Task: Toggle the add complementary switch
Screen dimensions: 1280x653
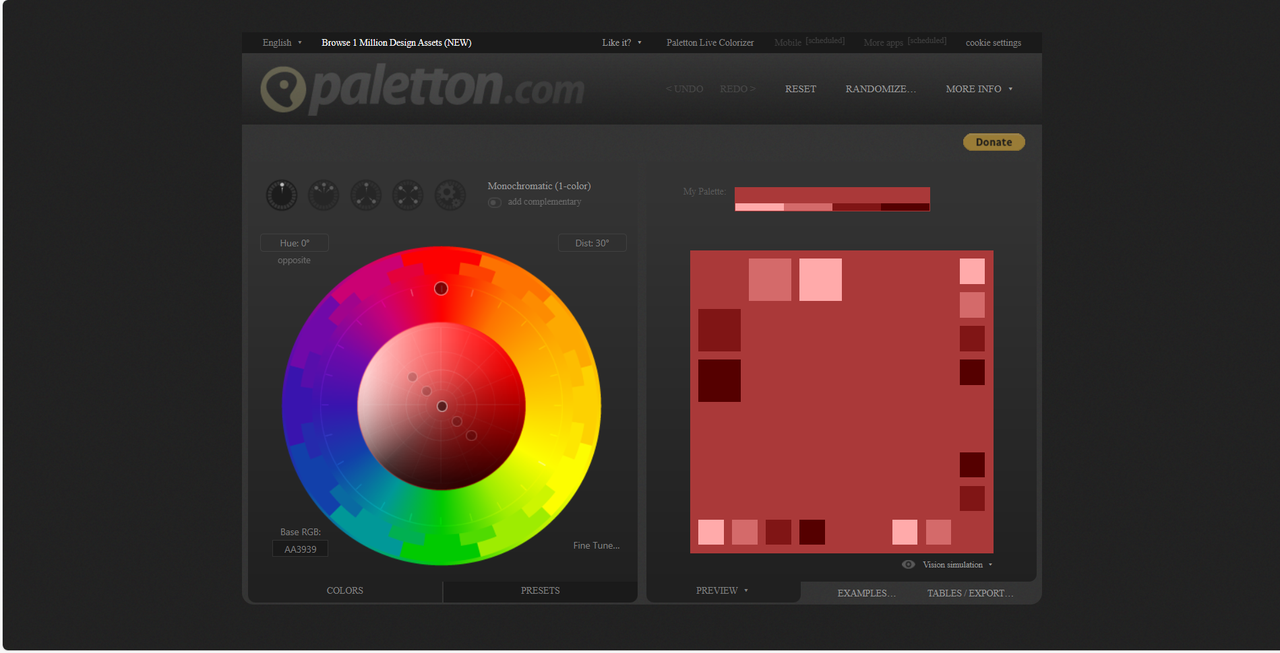Action: (x=494, y=202)
